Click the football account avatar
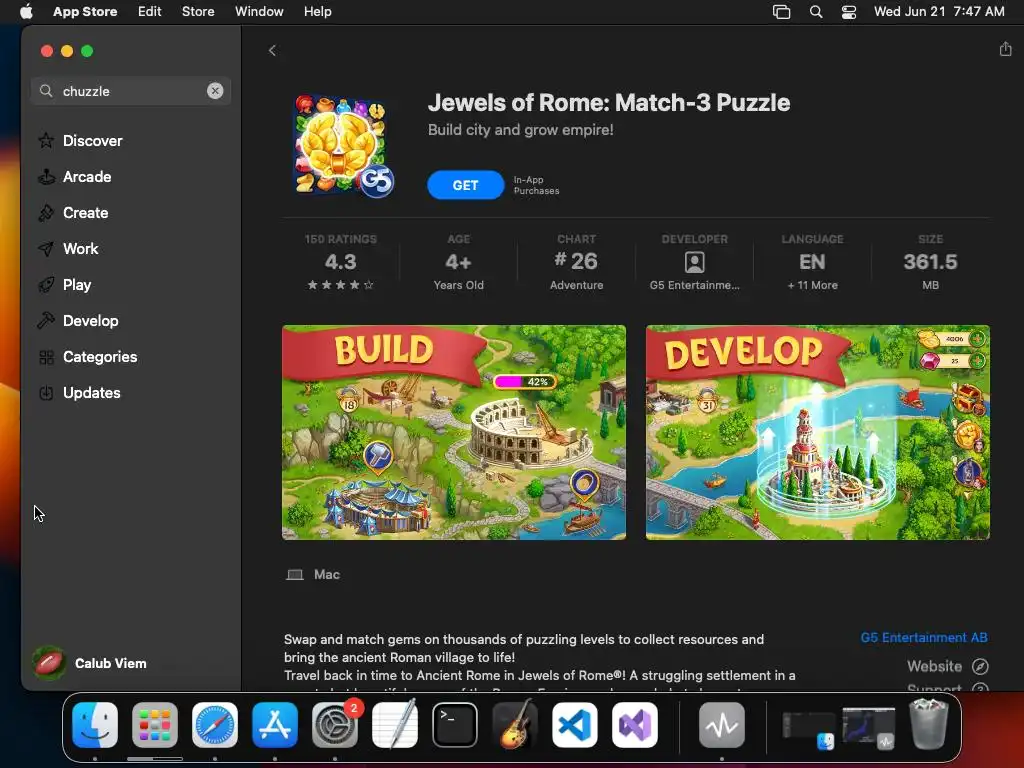The image size is (1024, 768). point(49,663)
